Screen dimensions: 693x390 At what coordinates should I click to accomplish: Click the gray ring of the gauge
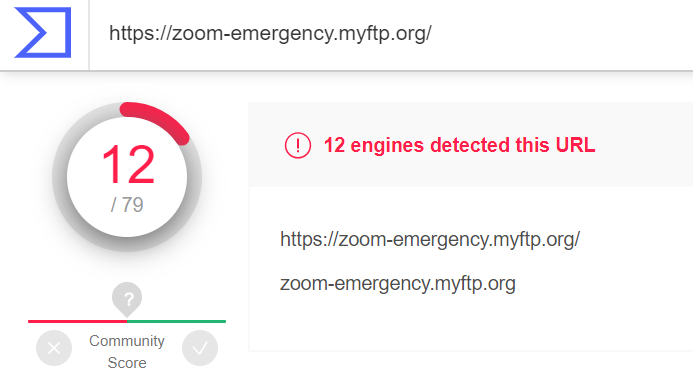click(x=59, y=177)
